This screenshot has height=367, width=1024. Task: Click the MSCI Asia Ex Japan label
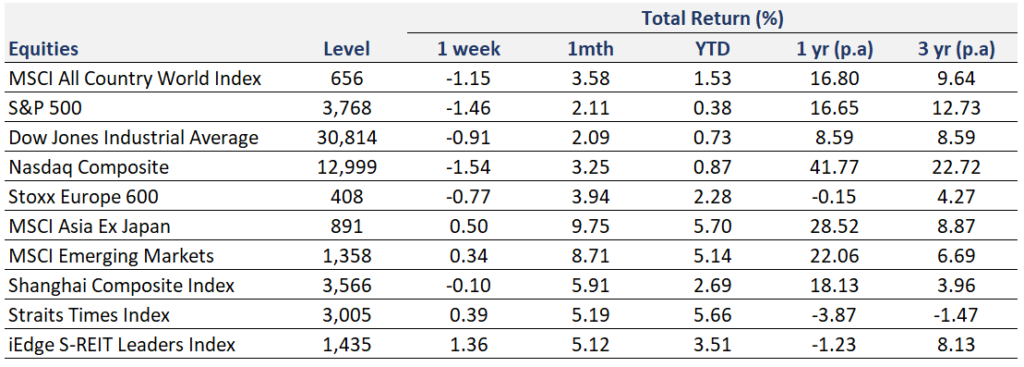point(89,227)
